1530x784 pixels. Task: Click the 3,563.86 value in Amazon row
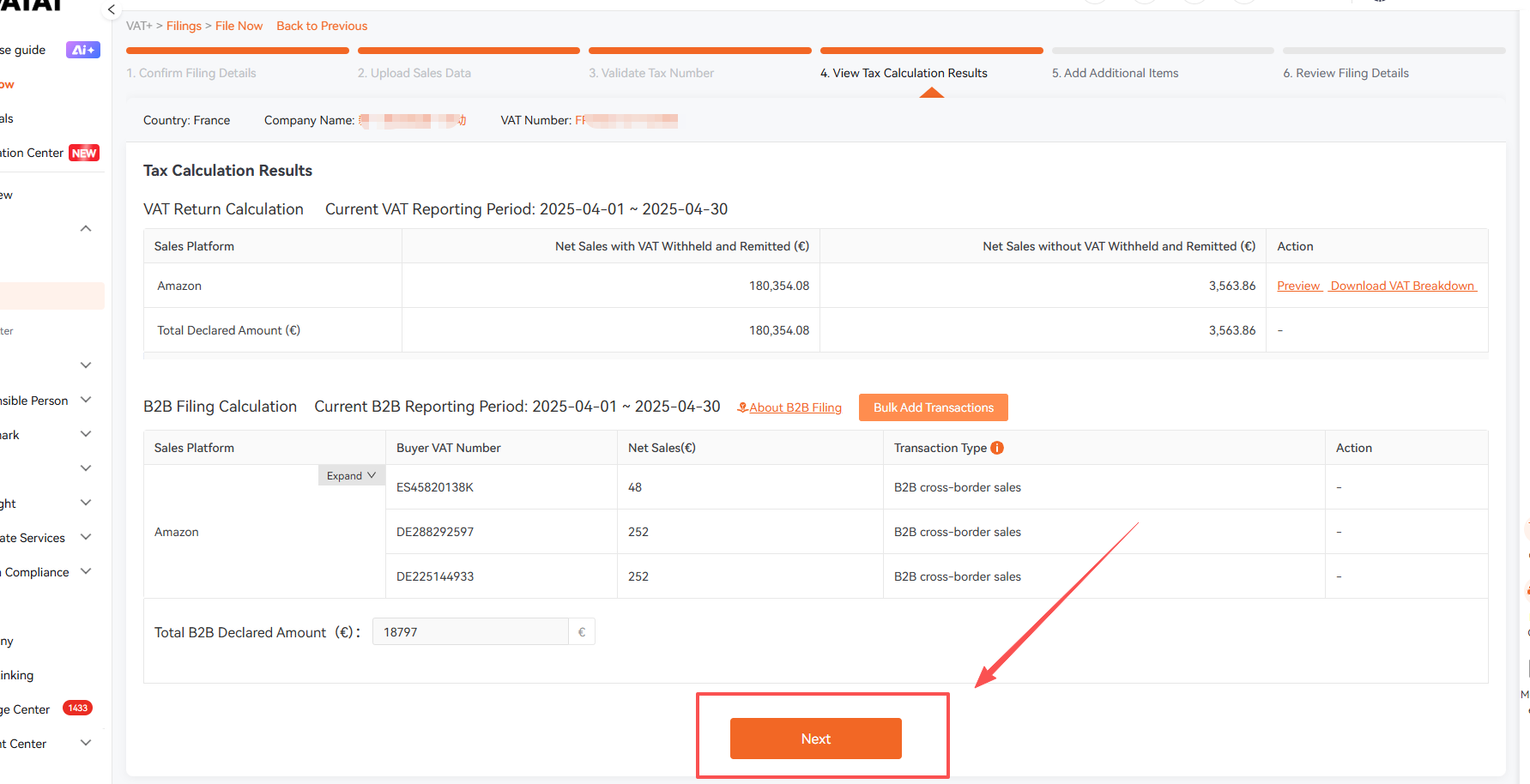1232,286
